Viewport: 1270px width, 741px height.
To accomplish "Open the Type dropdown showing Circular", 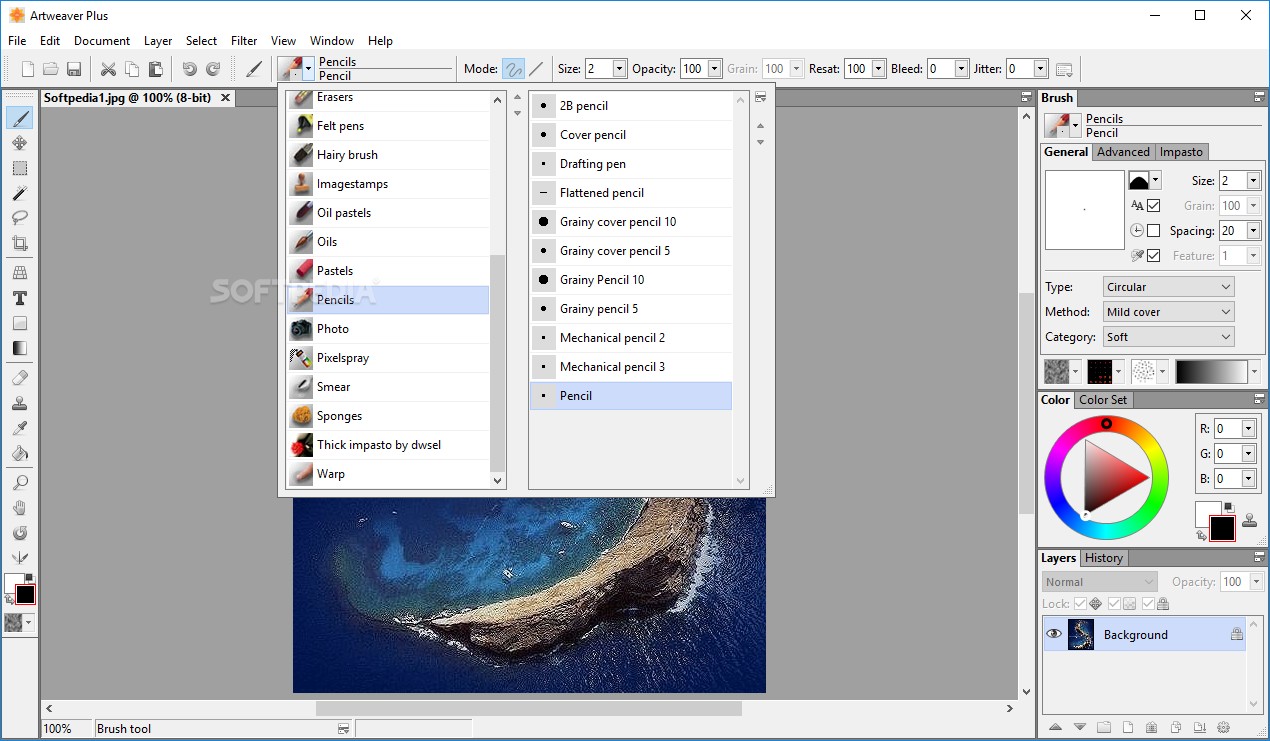I will point(1167,286).
